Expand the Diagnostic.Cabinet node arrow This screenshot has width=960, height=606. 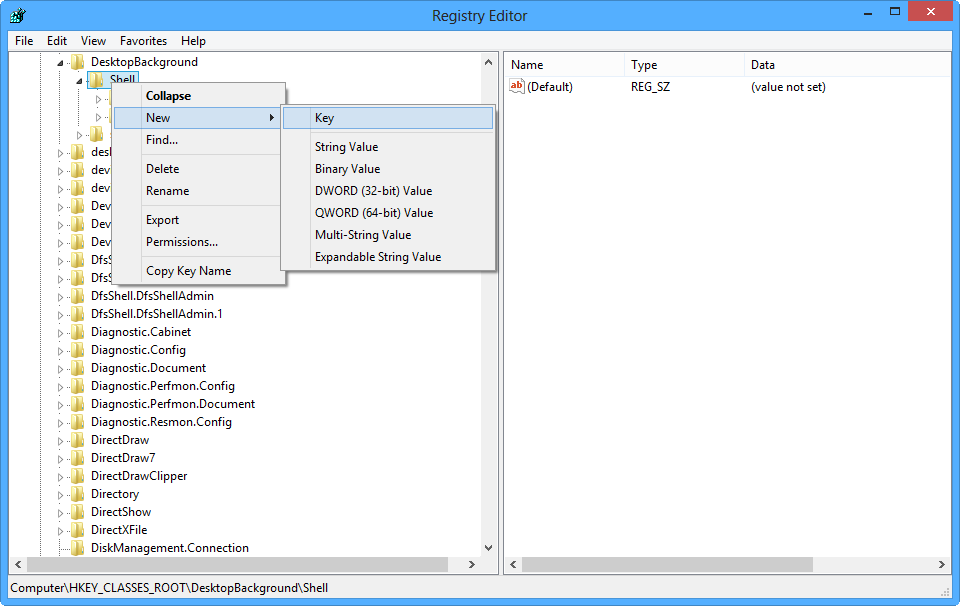(x=60, y=333)
